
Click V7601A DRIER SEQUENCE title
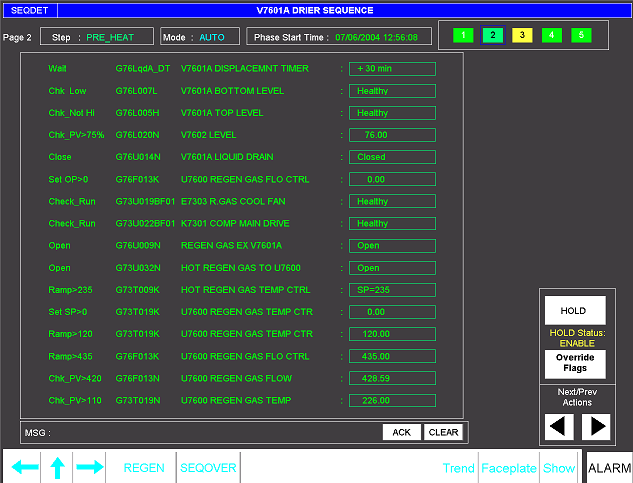(x=315, y=10)
